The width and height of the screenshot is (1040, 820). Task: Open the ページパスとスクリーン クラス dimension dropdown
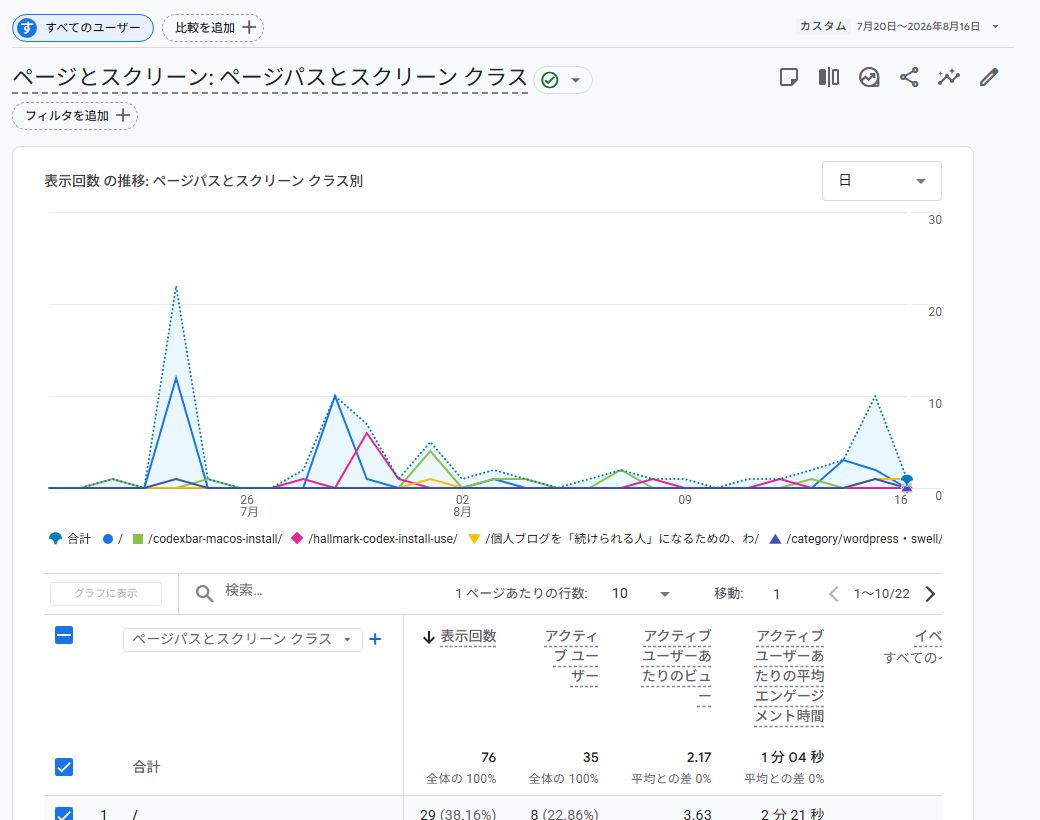(243, 640)
